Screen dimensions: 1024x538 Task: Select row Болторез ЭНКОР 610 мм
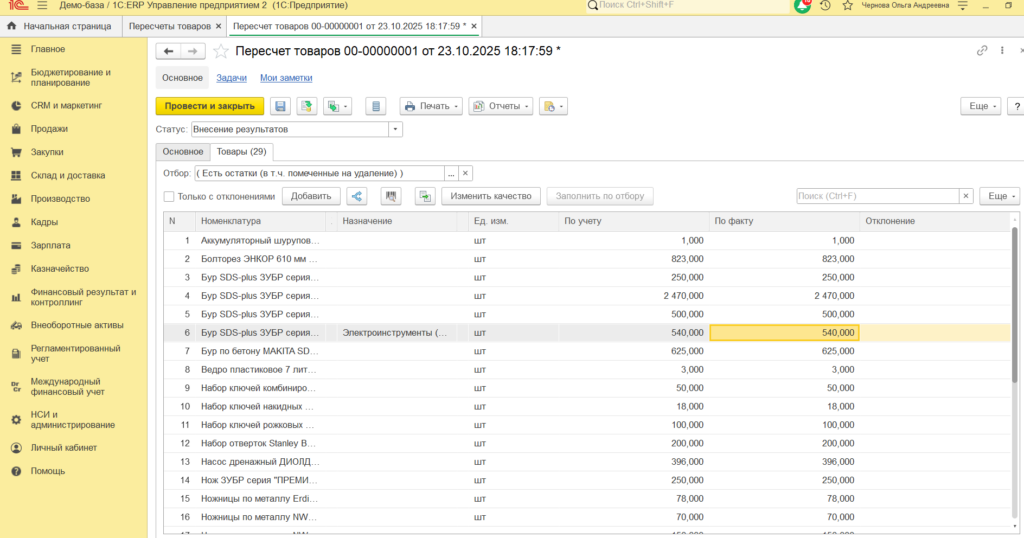point(586,259)
